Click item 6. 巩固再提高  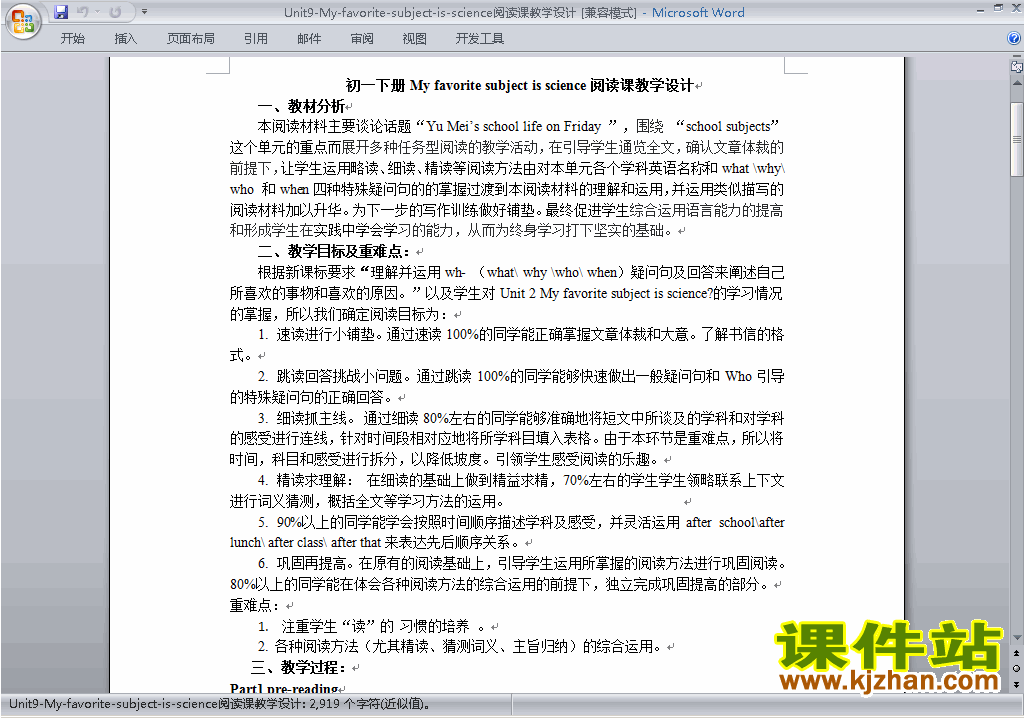click(x=507, y=574)
